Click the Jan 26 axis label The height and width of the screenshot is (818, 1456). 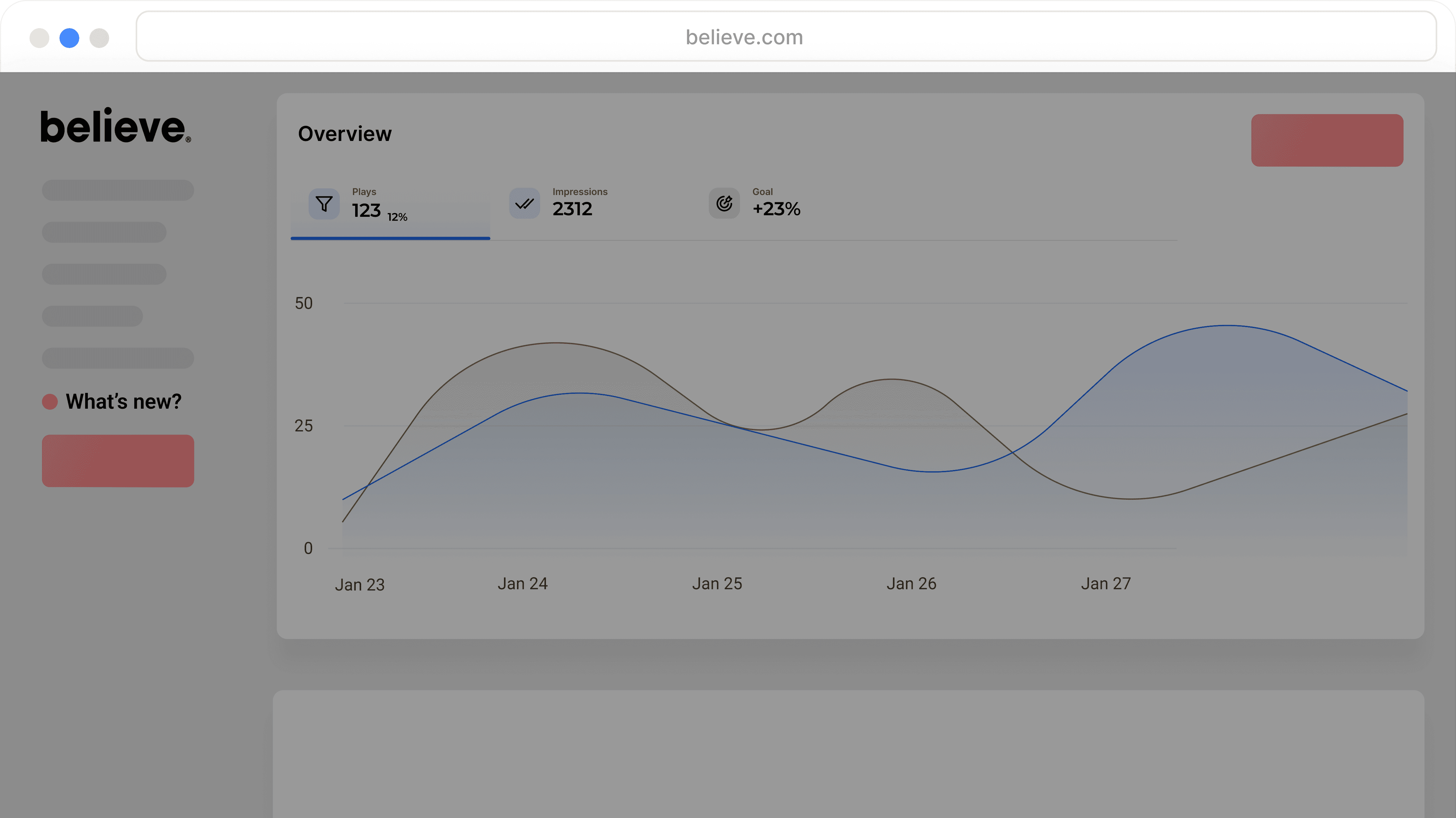tap(911, 583)
